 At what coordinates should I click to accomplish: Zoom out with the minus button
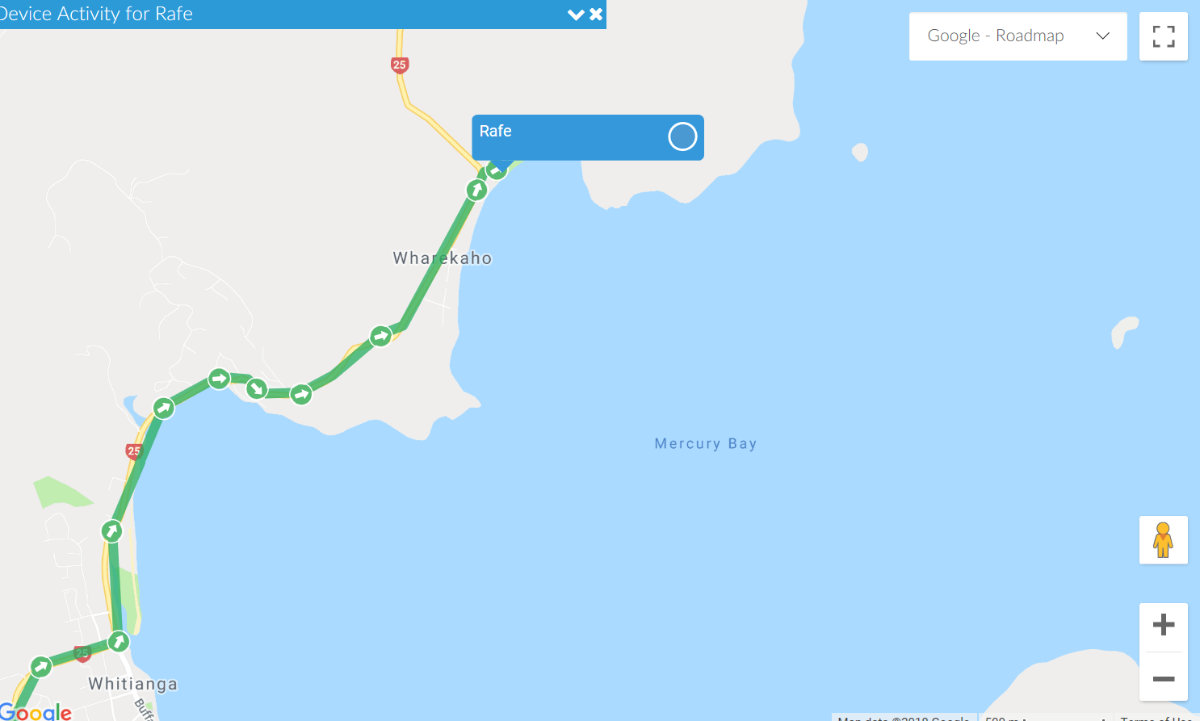[1163, 678]
